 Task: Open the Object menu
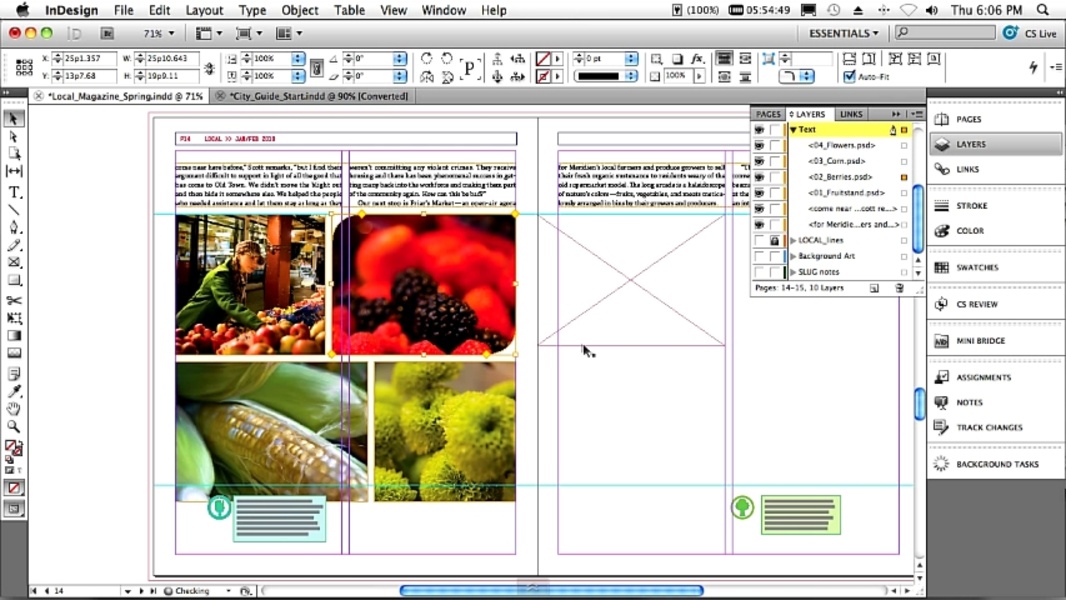pos(299,10)
